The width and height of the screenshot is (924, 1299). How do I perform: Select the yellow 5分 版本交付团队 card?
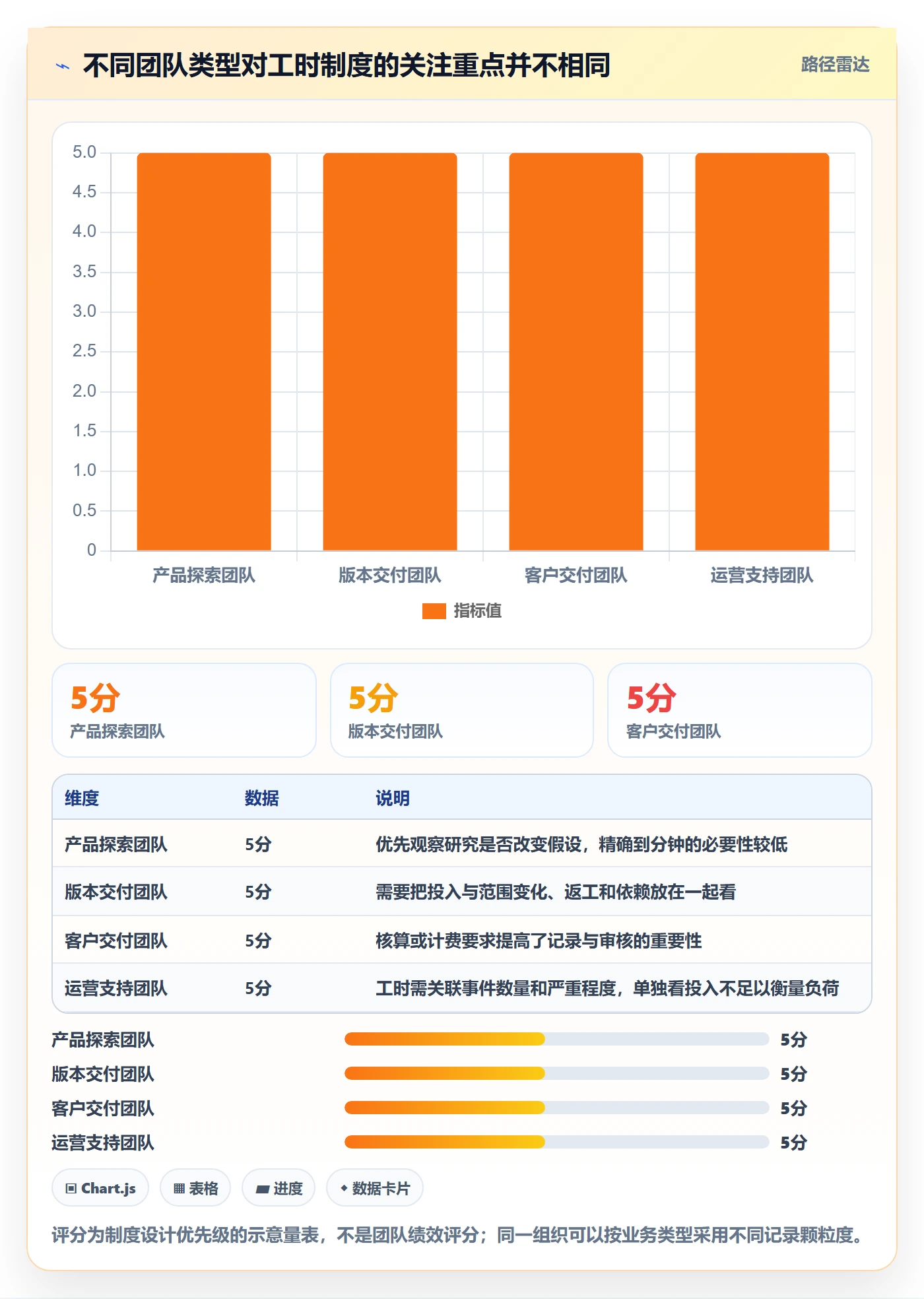(462, 710)
